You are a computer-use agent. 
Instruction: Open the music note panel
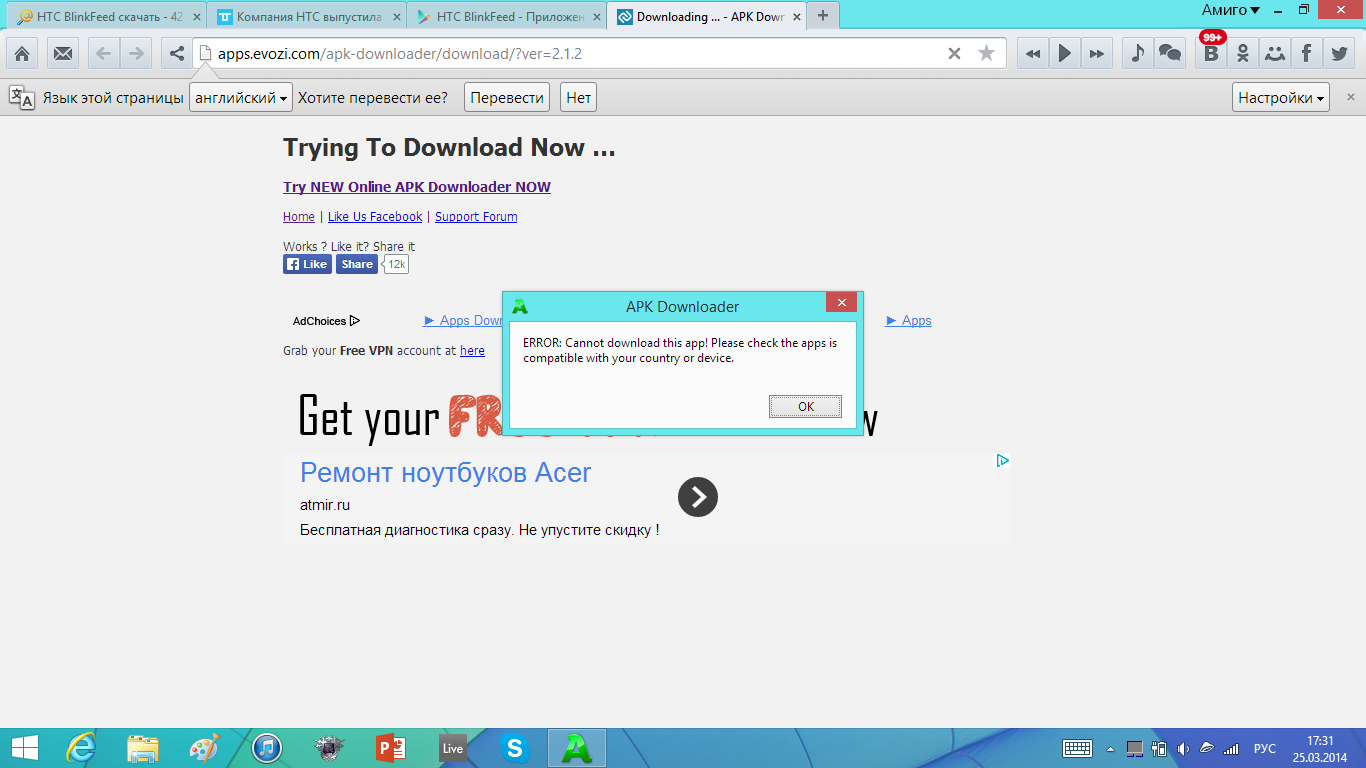pyautogui.click(x=1137, y=53)
